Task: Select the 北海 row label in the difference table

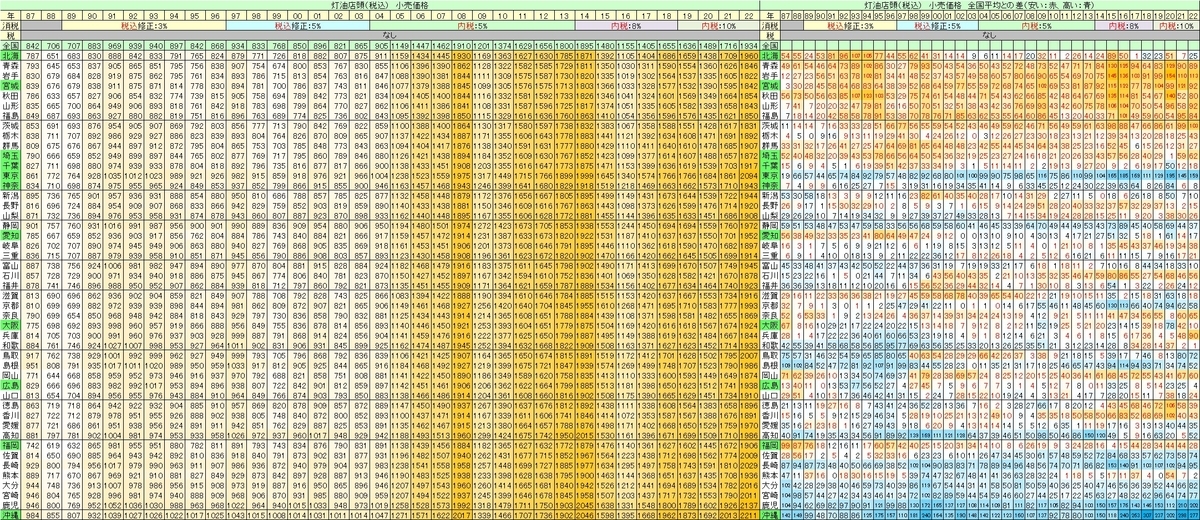Action: [770, 55]
